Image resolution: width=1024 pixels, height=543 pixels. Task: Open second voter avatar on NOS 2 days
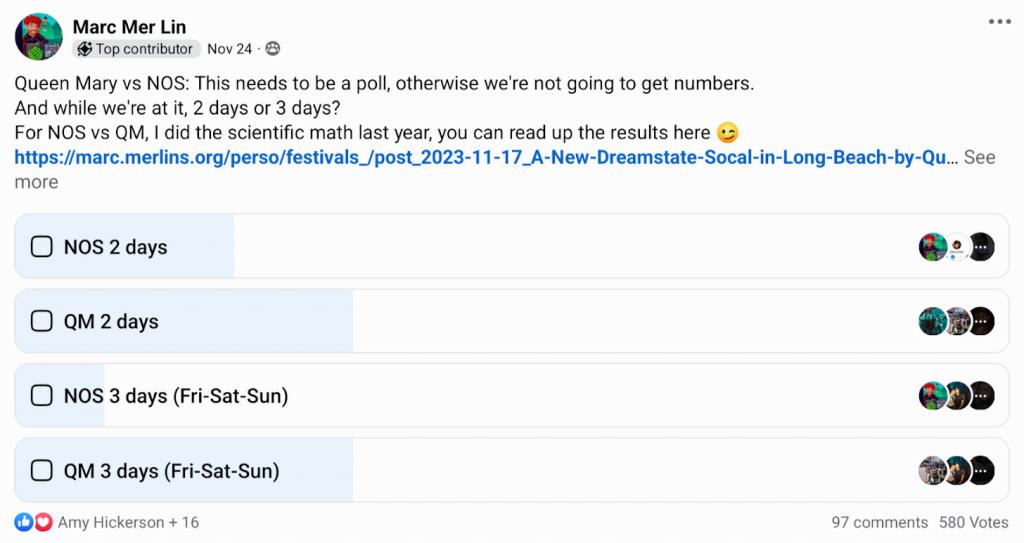tap(956, 247)
